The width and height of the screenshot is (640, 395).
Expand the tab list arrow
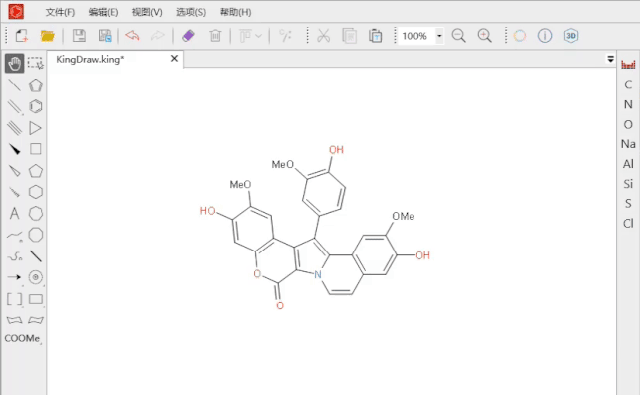click(610, 59)
